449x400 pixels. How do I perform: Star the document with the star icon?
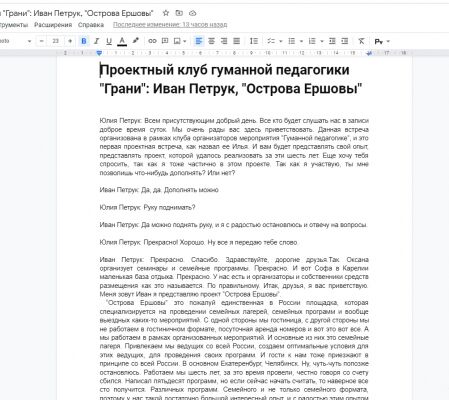(166, 13)
